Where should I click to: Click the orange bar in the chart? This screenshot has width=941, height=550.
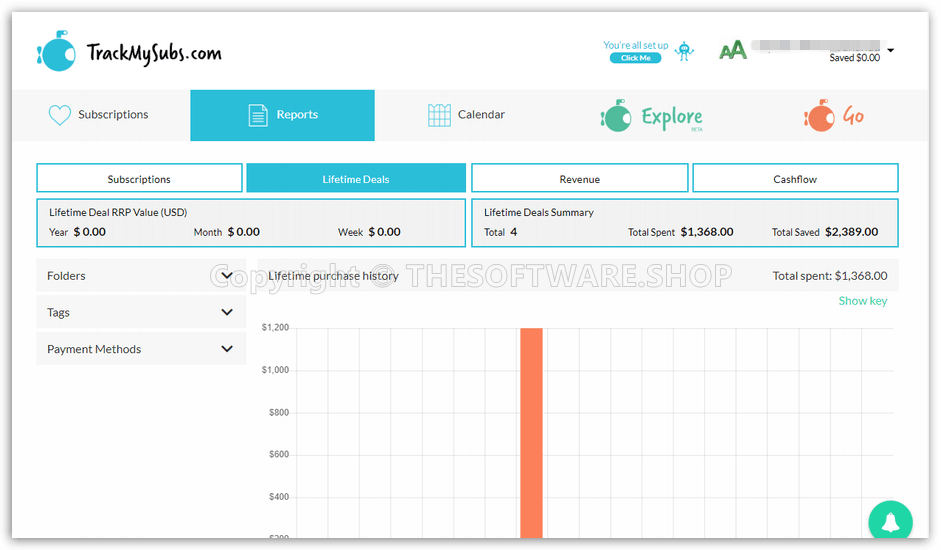click(x=531, y=430)
